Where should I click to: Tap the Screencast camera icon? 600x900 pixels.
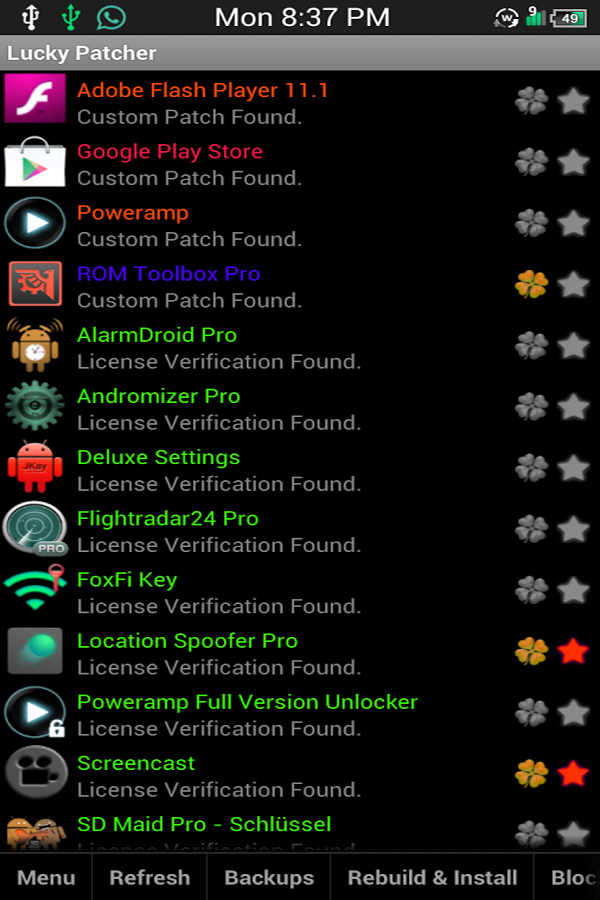36,772
